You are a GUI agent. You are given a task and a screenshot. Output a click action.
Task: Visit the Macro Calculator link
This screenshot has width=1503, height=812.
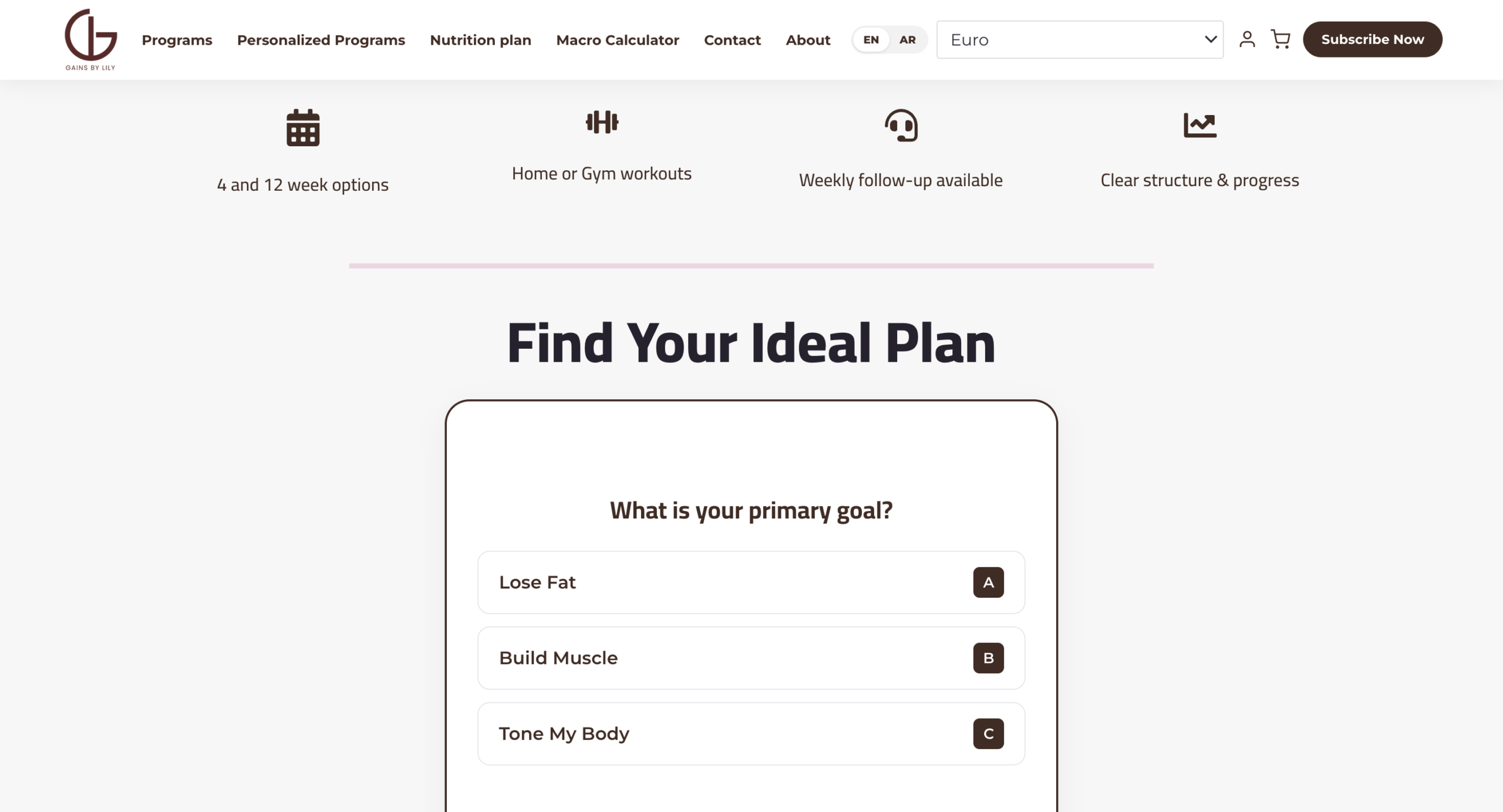pos(617,40)
